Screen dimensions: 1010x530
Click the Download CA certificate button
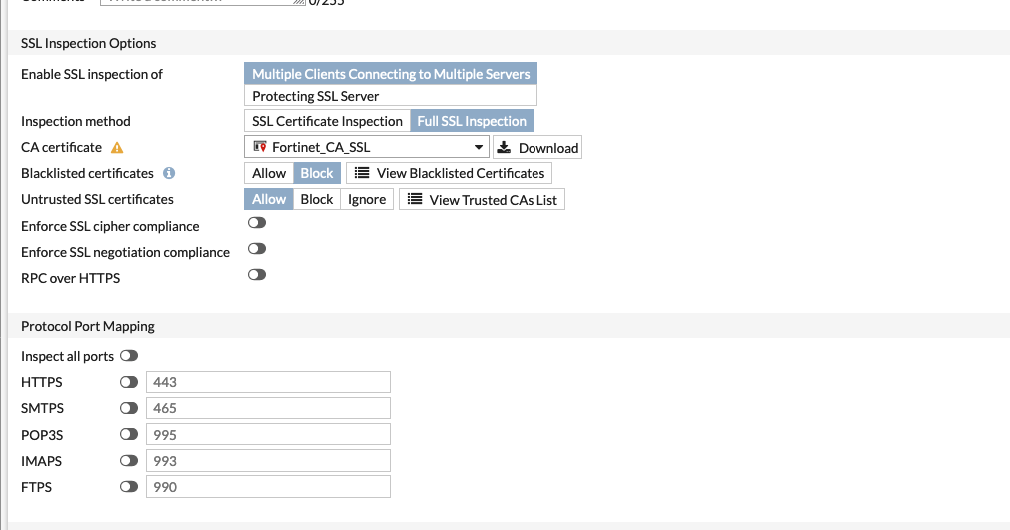[x=537, y=147]
